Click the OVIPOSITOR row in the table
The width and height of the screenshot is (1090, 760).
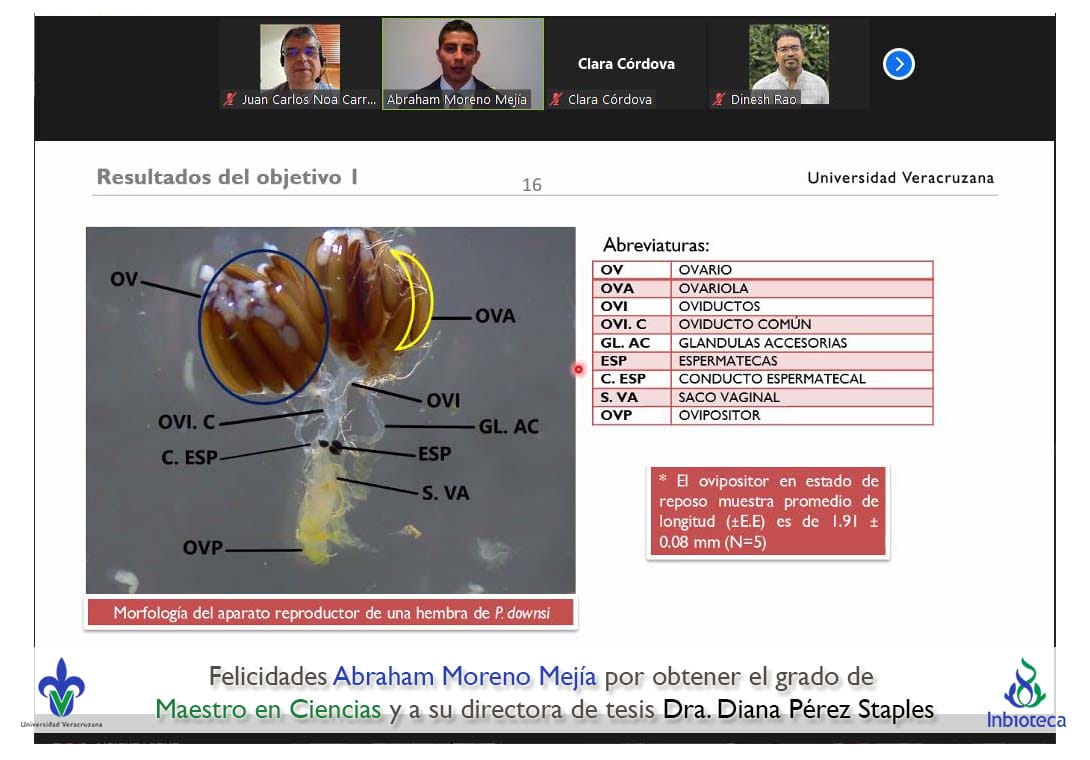point(762,416)
